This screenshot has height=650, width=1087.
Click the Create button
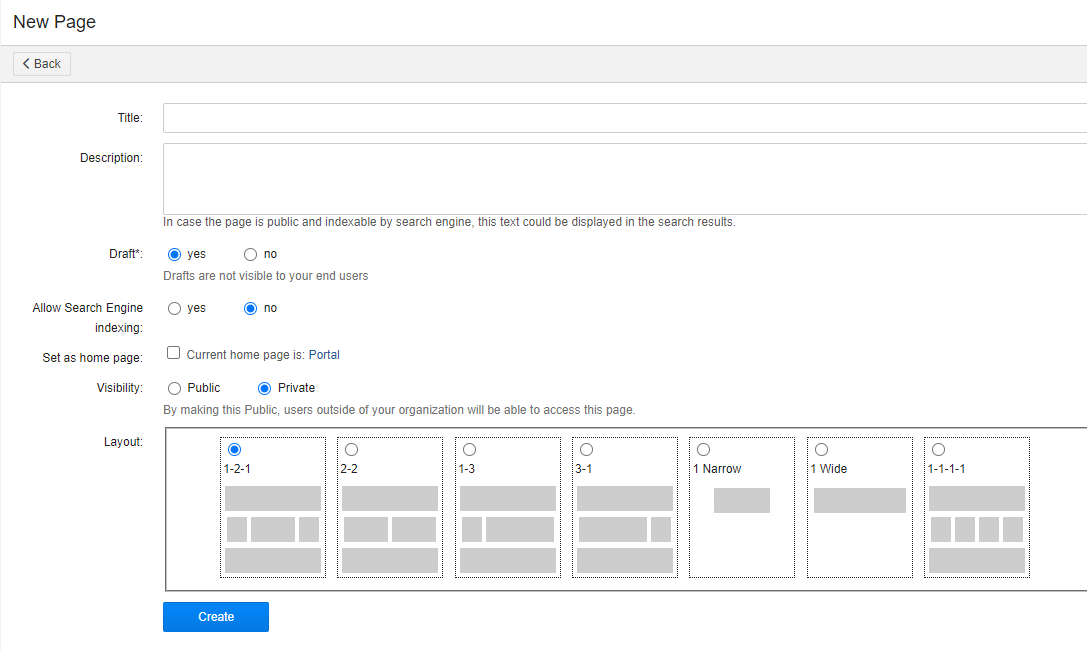coord(216,617)
